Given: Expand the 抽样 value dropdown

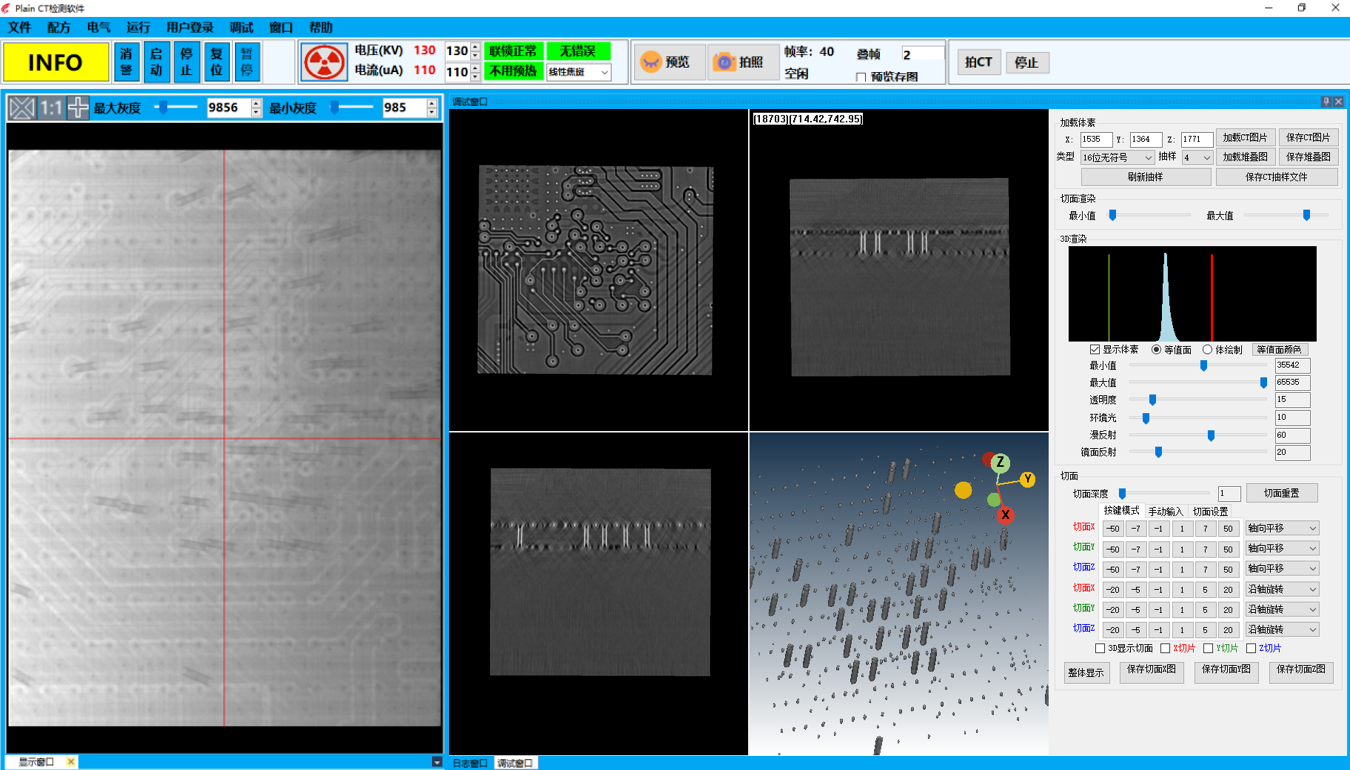Looking at the screenshot, I should [x=1197, y=158].
